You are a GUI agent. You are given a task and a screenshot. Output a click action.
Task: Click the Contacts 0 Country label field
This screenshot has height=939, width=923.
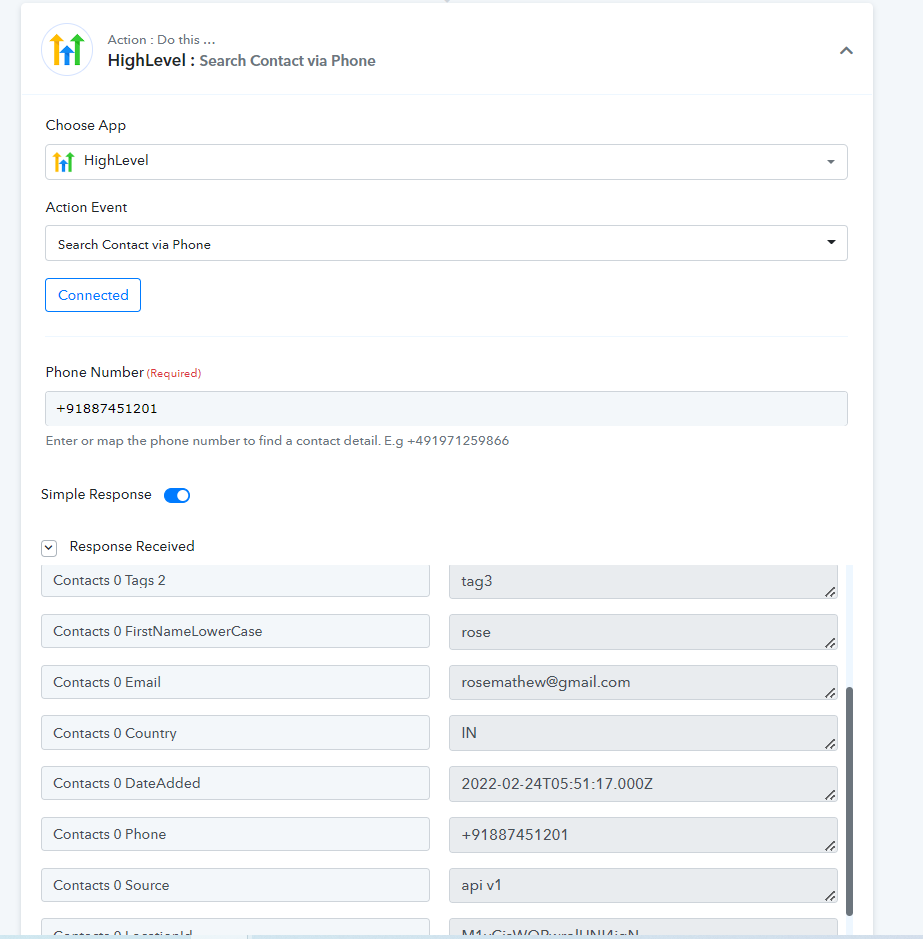coord(235,732)
